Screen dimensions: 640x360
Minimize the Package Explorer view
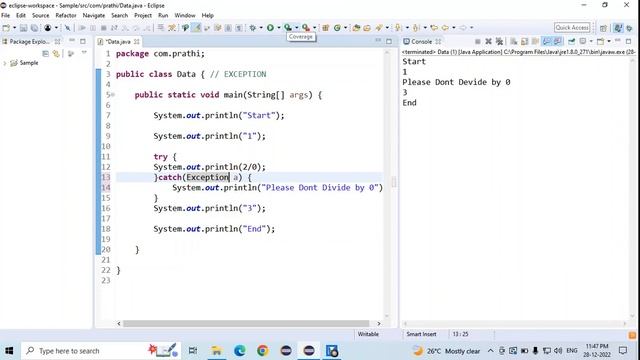(72, 41)
